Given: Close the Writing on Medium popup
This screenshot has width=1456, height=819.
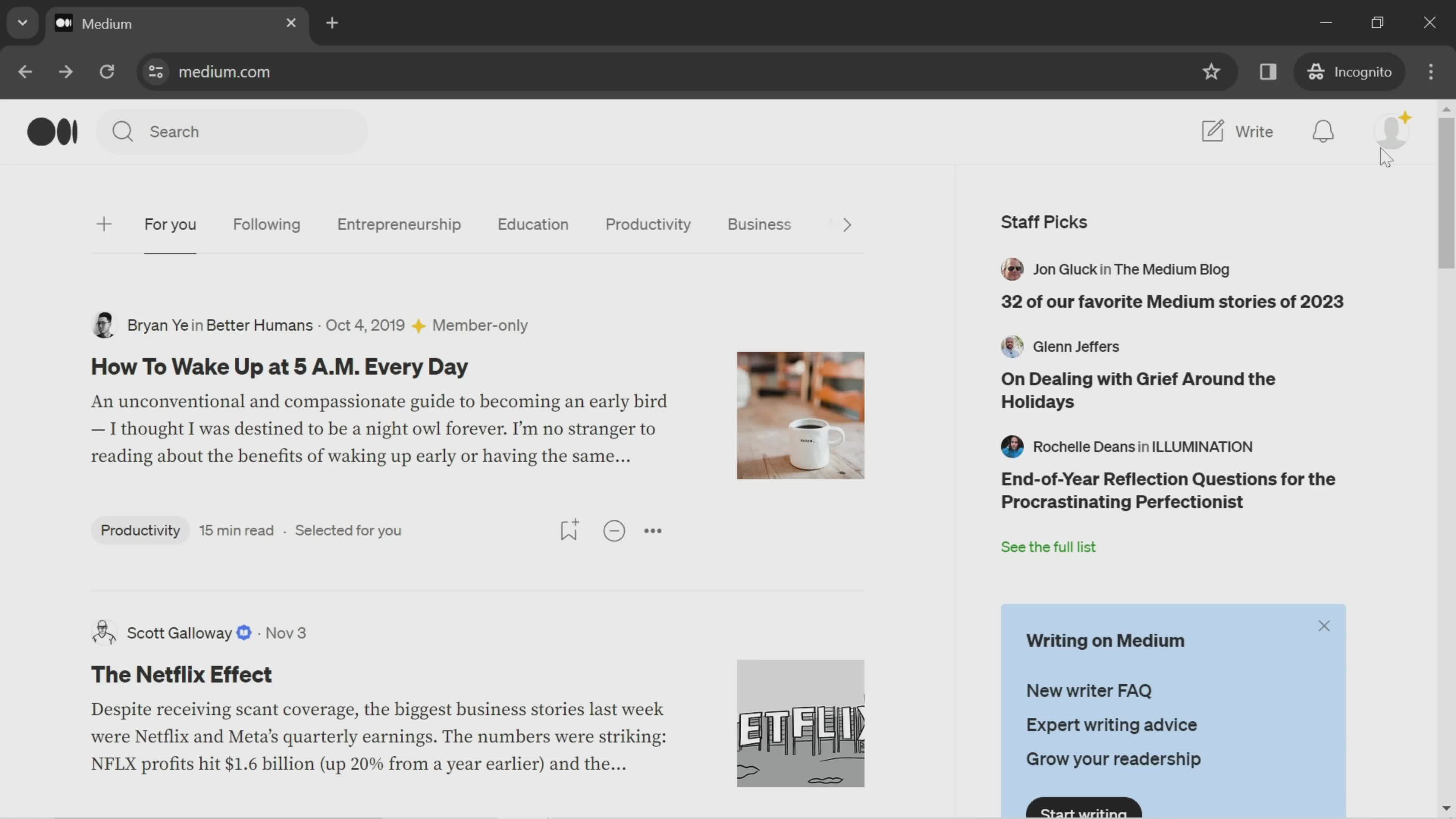Looking at the screenshot, I should pyautogui.click(x=1323, y=625).
